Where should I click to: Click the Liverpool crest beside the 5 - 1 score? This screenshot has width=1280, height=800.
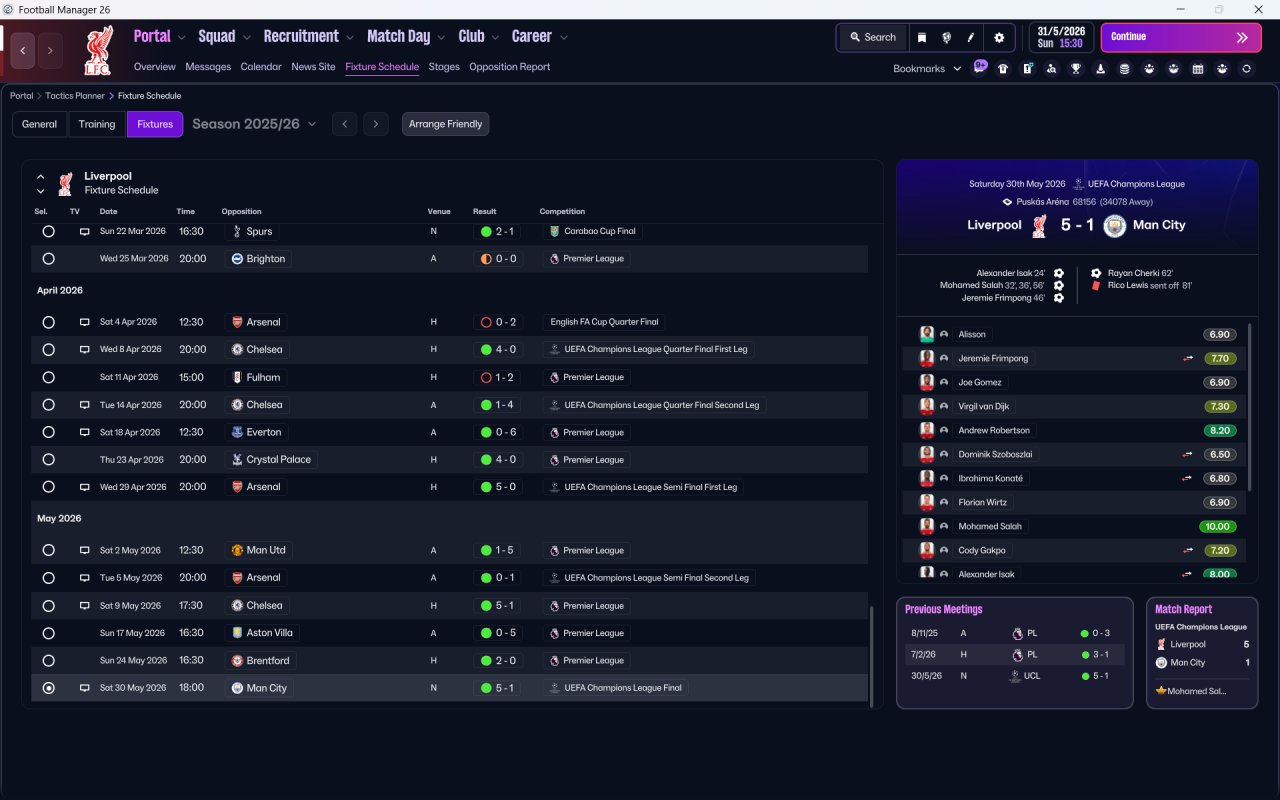tap(1040, 226)
